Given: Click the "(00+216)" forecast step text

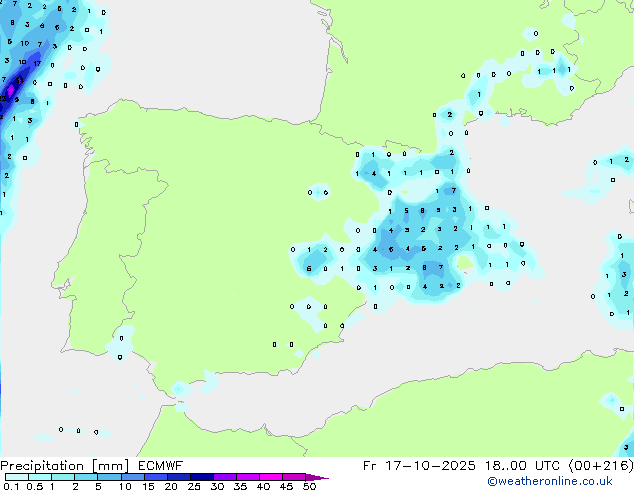Looking at the screenshot, I should (601, 465).
